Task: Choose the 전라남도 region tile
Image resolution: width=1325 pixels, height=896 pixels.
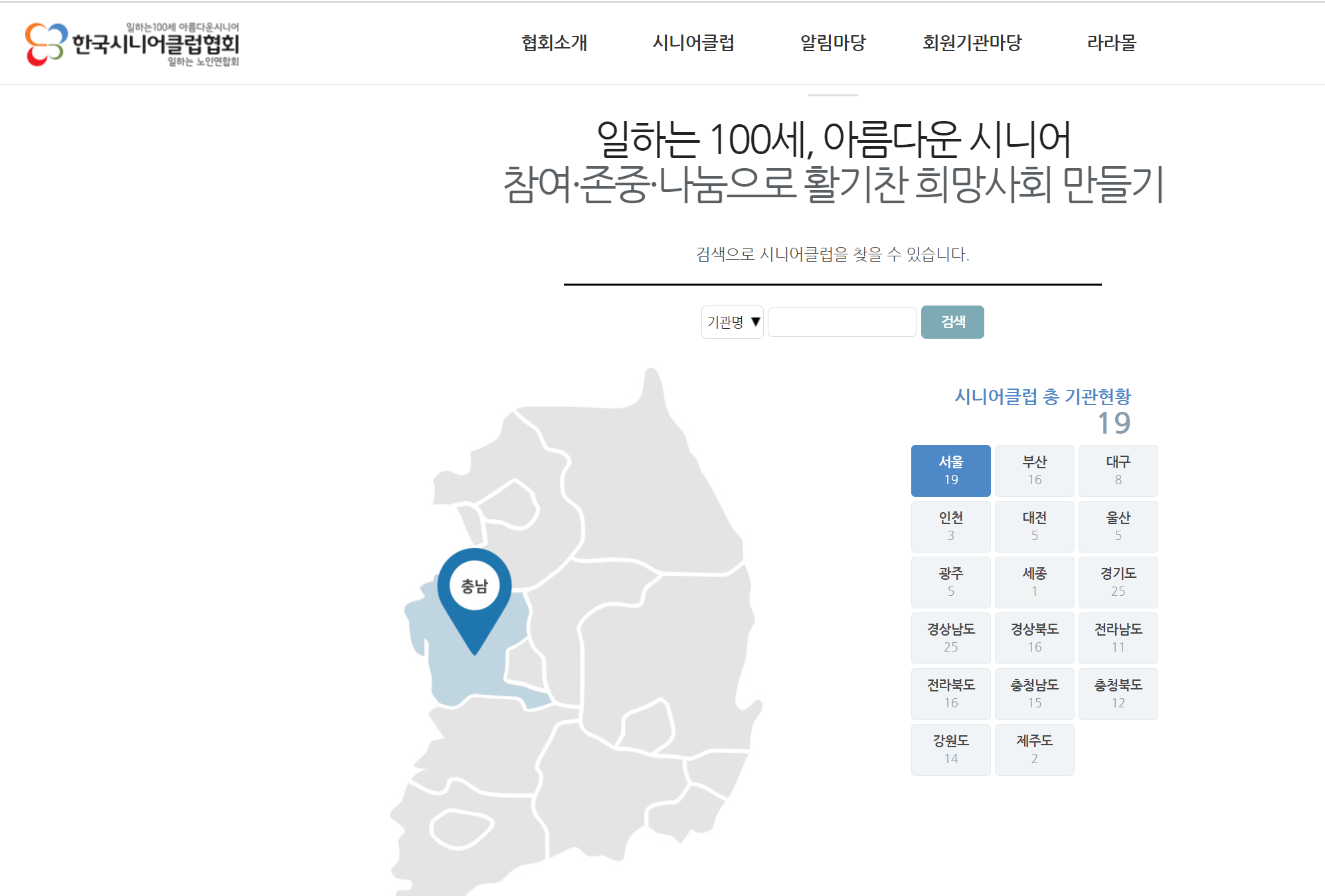Action: [1118, 638]
